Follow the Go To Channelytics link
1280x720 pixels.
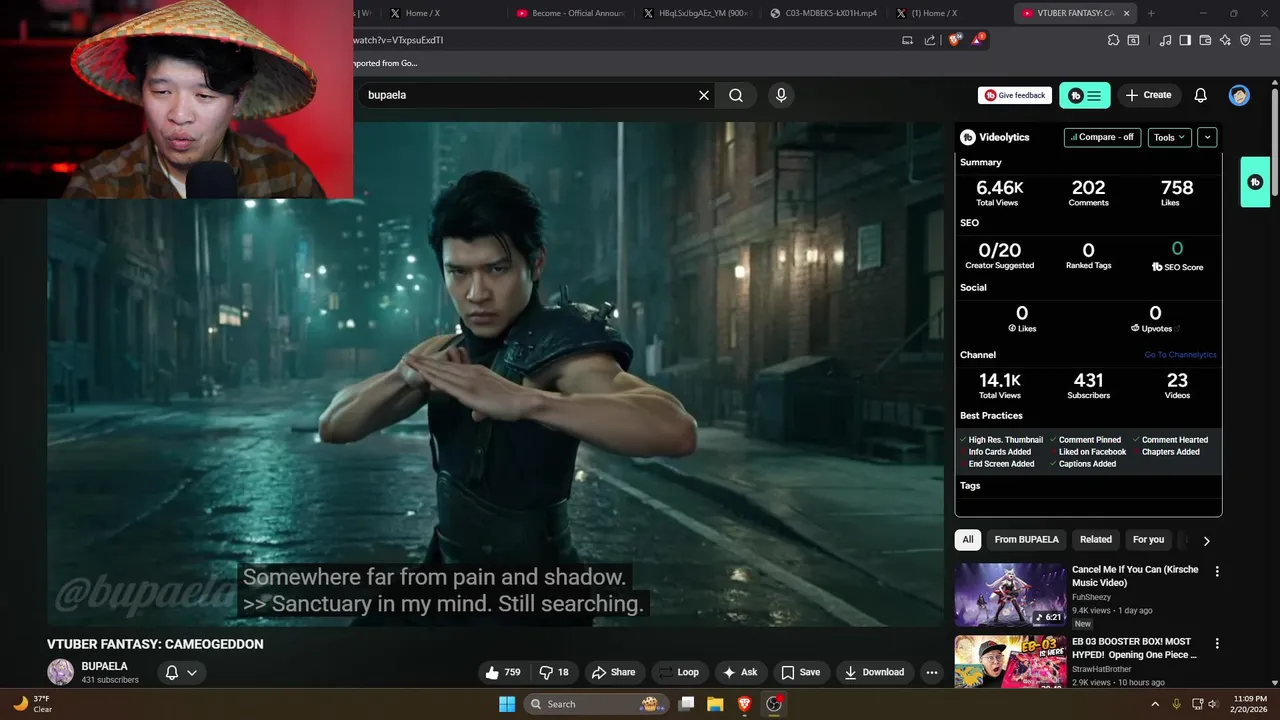(1180, 355)
